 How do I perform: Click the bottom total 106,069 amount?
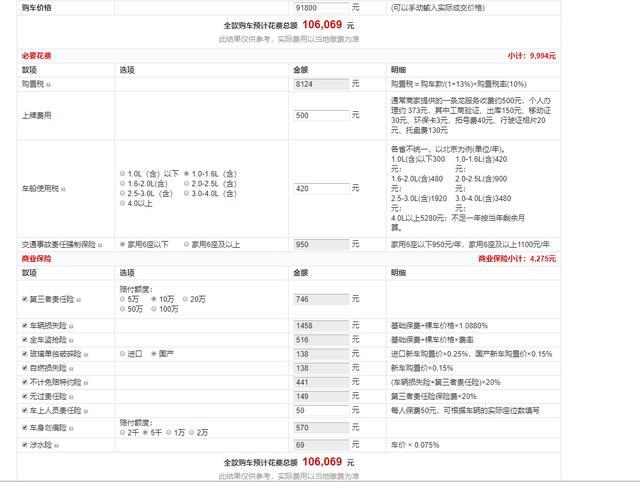coord(322,462)
